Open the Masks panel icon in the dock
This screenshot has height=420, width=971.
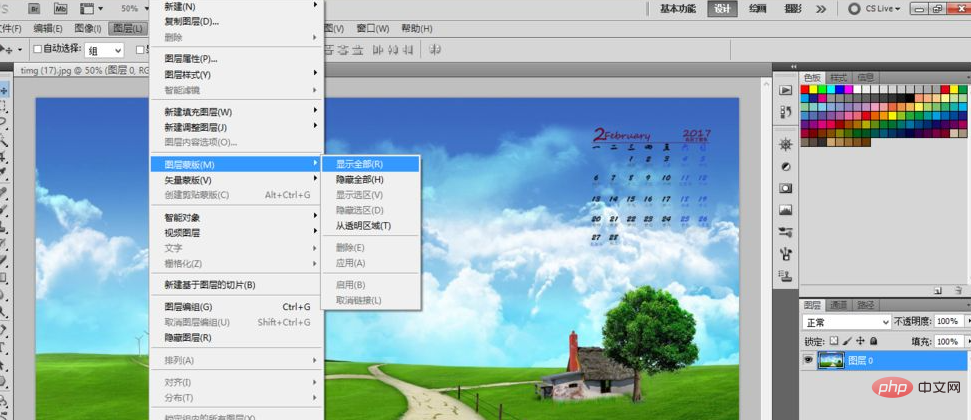click(786, 188)
